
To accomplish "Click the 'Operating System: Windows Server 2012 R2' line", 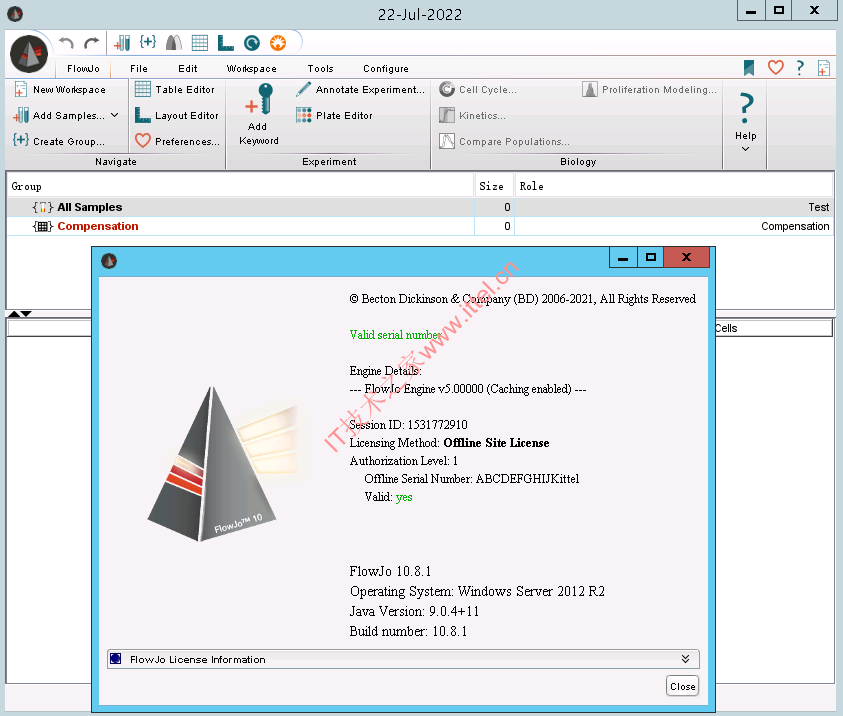I will click(x=477, y=591).
